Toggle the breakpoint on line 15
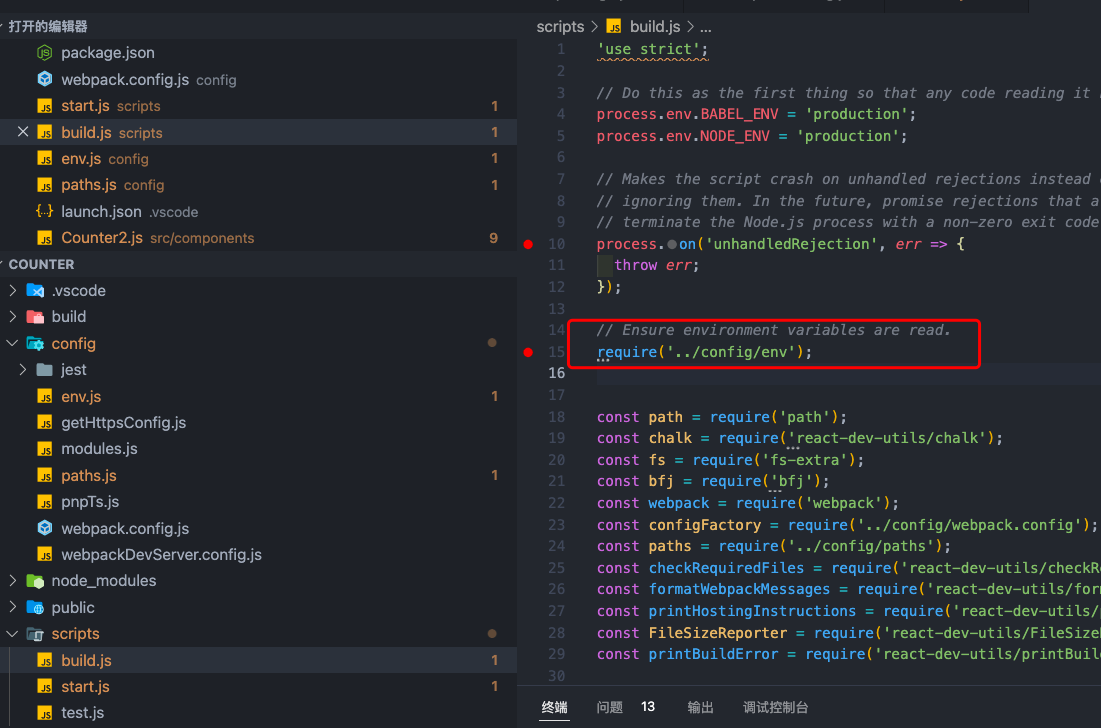The width and height of the screenshot is (1101, 728). pyautogui.click(x=528, y=350)
